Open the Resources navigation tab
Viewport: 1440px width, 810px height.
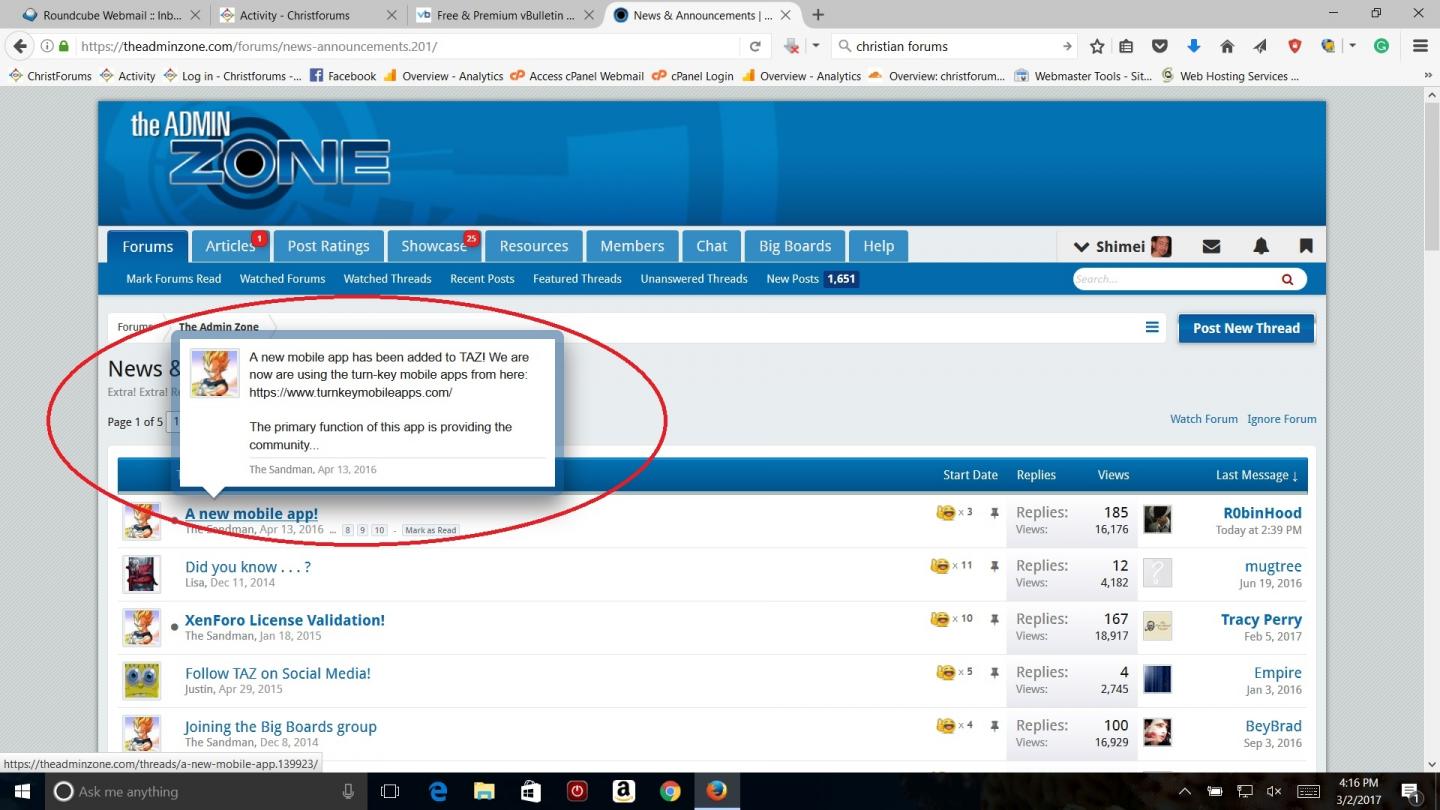coord(534,246)
